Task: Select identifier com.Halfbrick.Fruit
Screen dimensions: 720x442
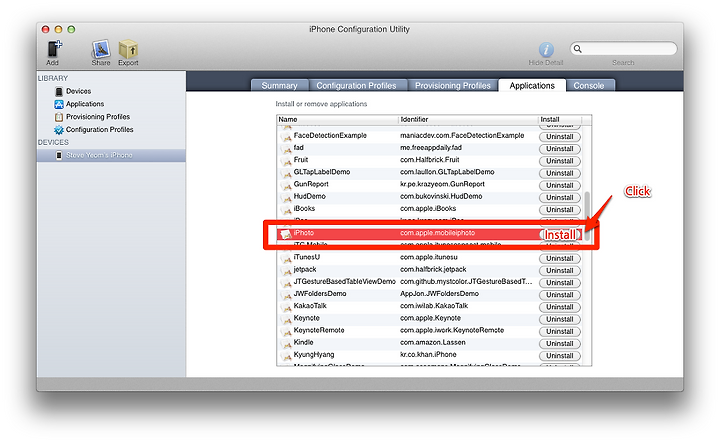Action: coord(429,160)
